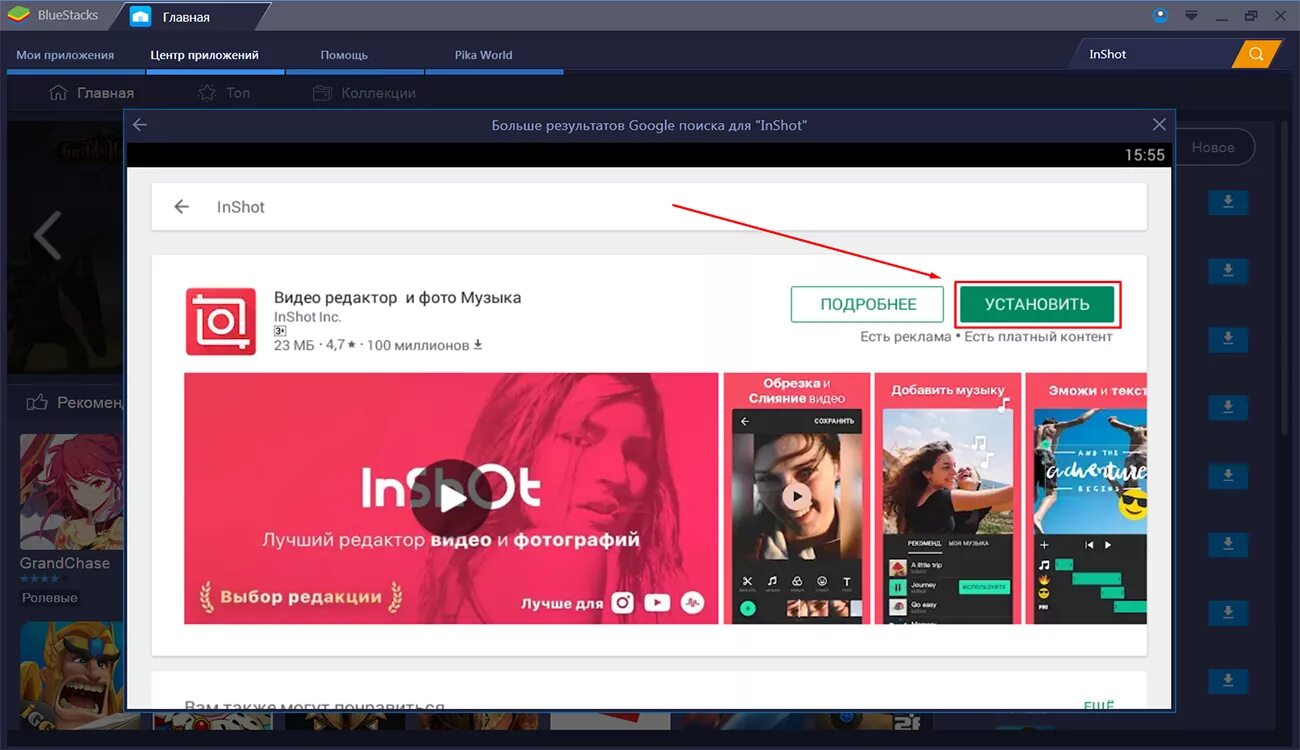Click the green УСТАНОВИТЬ button
Viewport: 1300px width, 750px height.
coord(1036,305)
